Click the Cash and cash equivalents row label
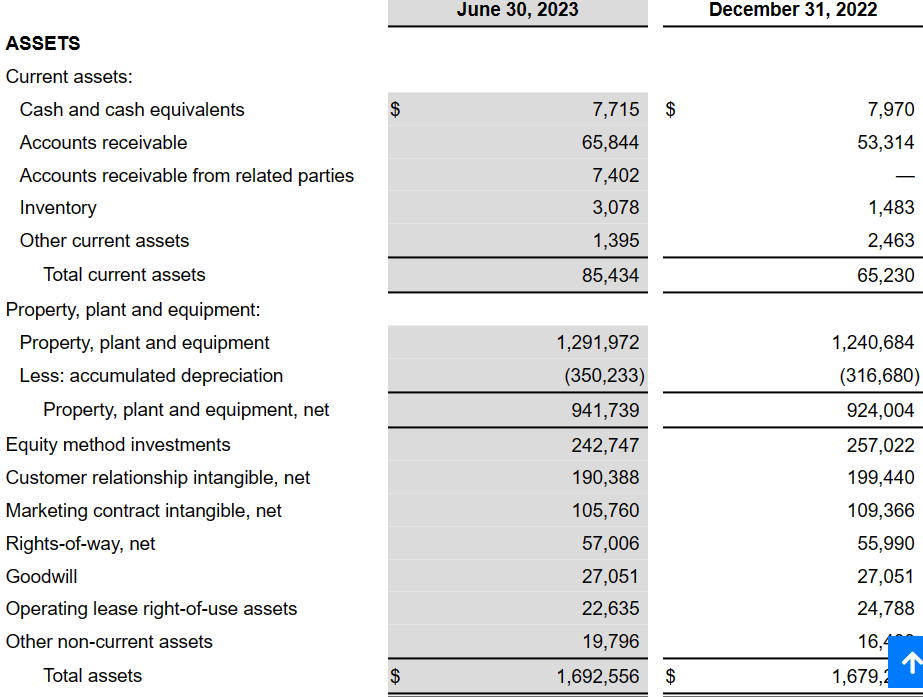 coord(132,110)
